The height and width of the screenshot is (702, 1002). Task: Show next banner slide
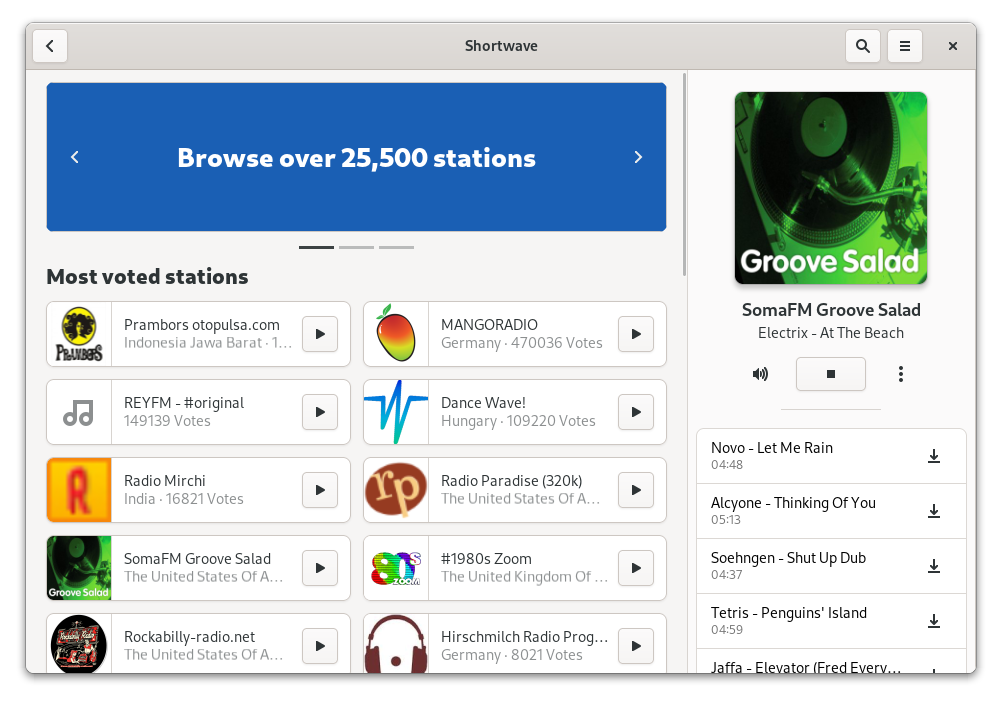click(638, 157)
